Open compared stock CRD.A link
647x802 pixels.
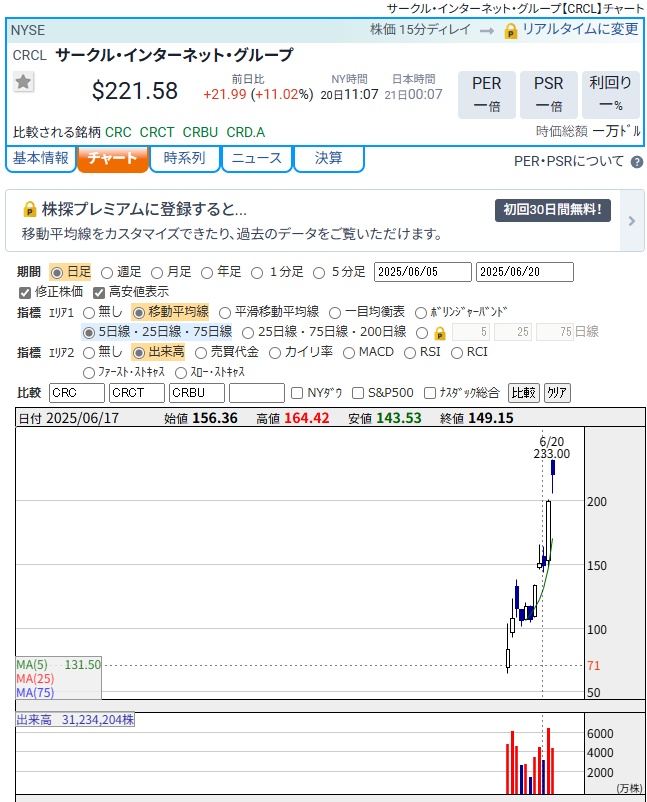click(246, 132)
